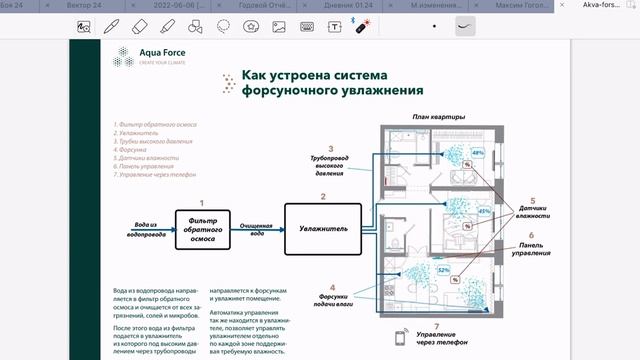Image resolution: width=640 pixels, height=360 pixels.
Task: Select the zoom window handwriting tool
Action: 84,27
